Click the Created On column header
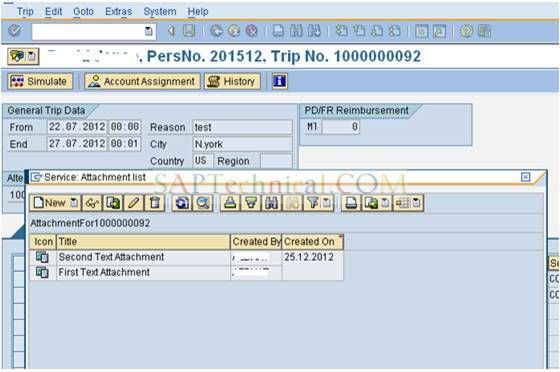The height and width of the screenshot is (372, 560). pos(312,242)
